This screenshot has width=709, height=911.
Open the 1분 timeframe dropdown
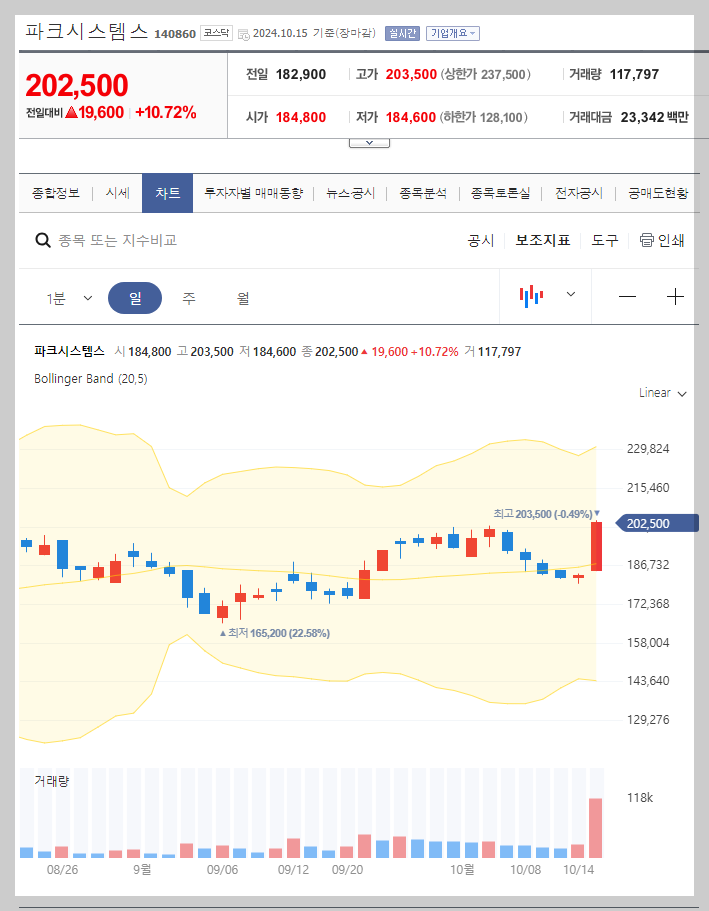69,297
